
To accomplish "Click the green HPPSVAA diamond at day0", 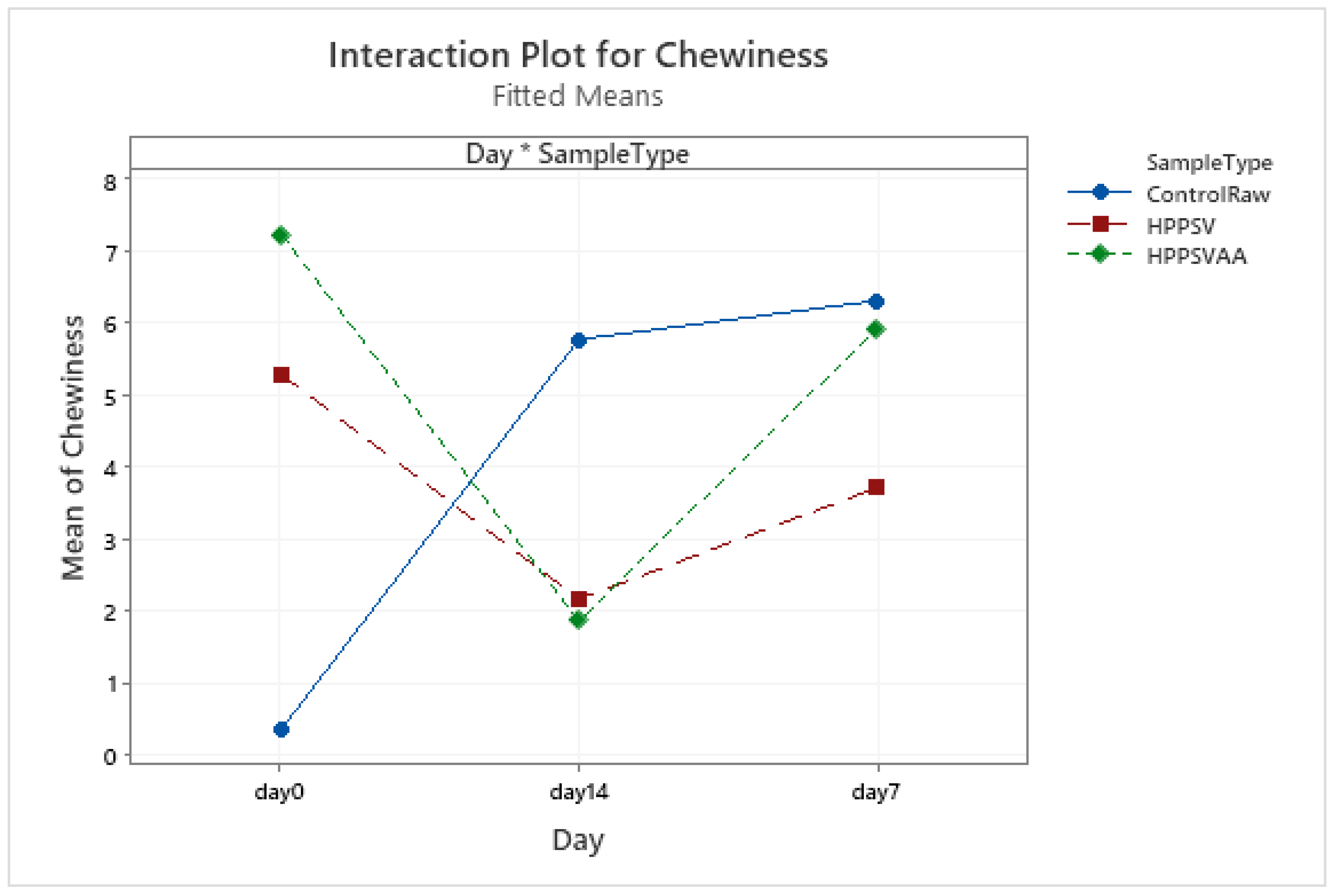I will (x=281, y=235).
